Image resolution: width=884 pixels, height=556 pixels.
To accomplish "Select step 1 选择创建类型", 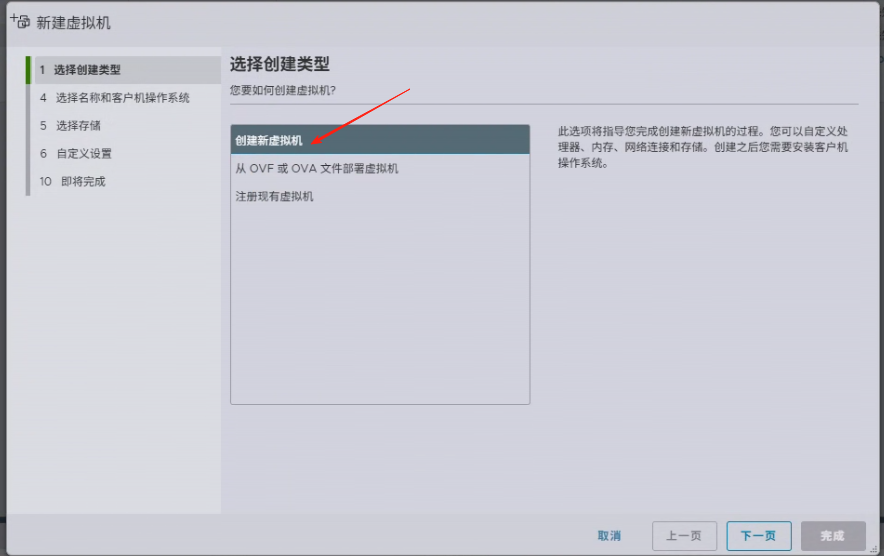I will pyautogui.click(x=127, y=70).
